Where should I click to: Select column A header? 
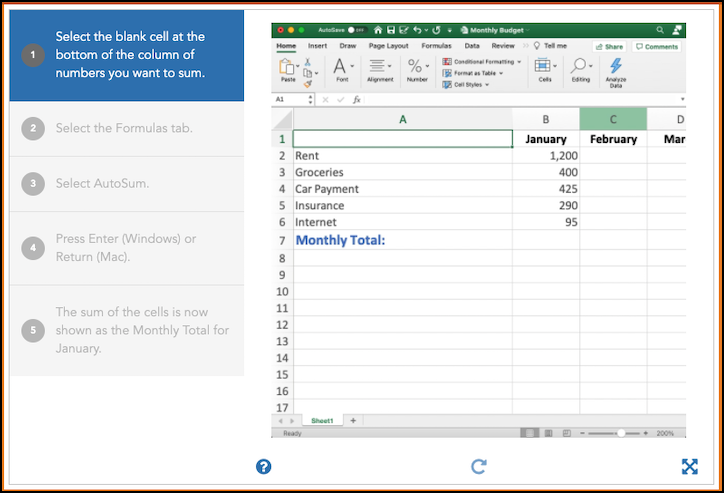tap(403, 120)
